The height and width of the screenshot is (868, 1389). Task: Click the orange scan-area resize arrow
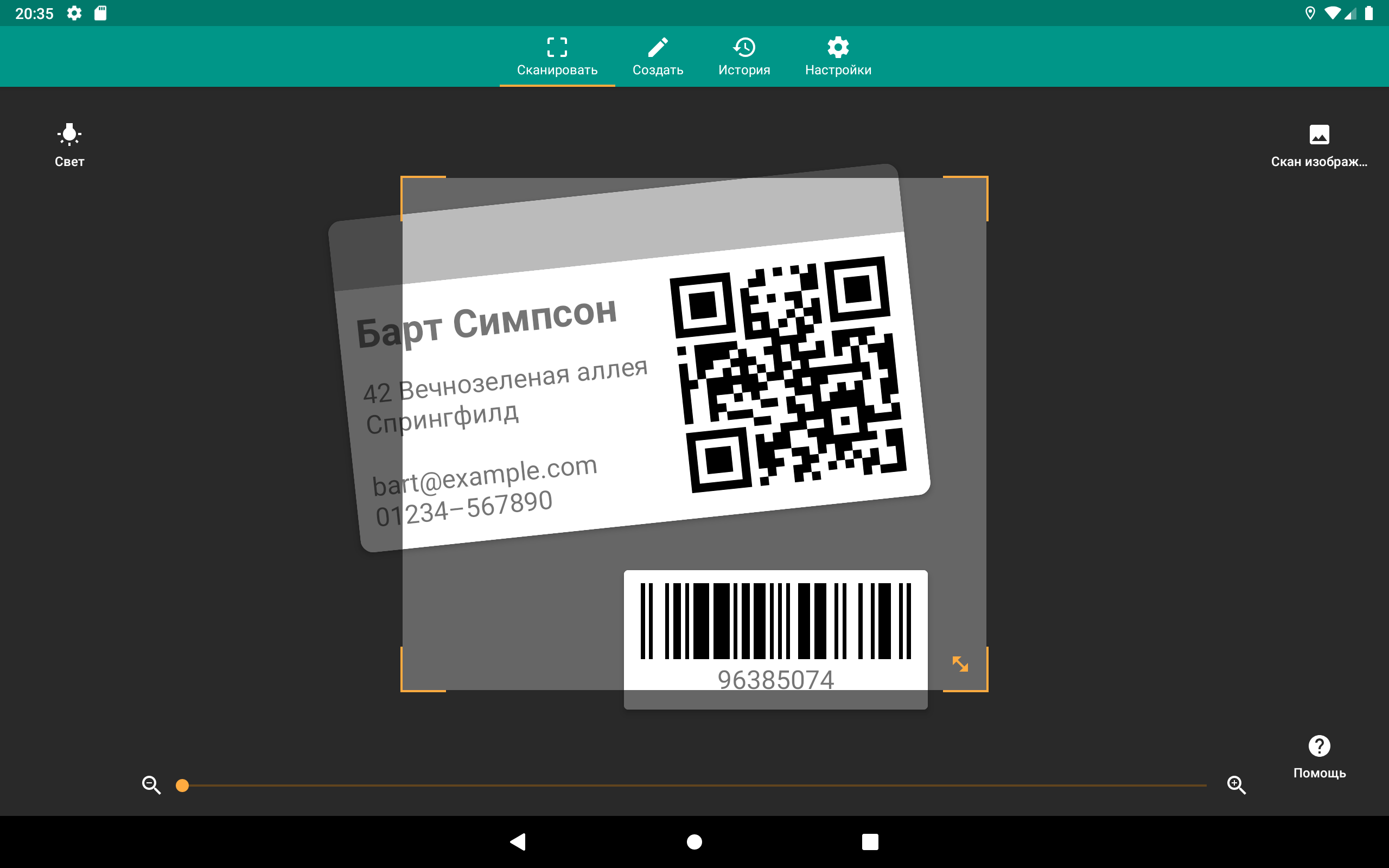[x=960, y=664]
